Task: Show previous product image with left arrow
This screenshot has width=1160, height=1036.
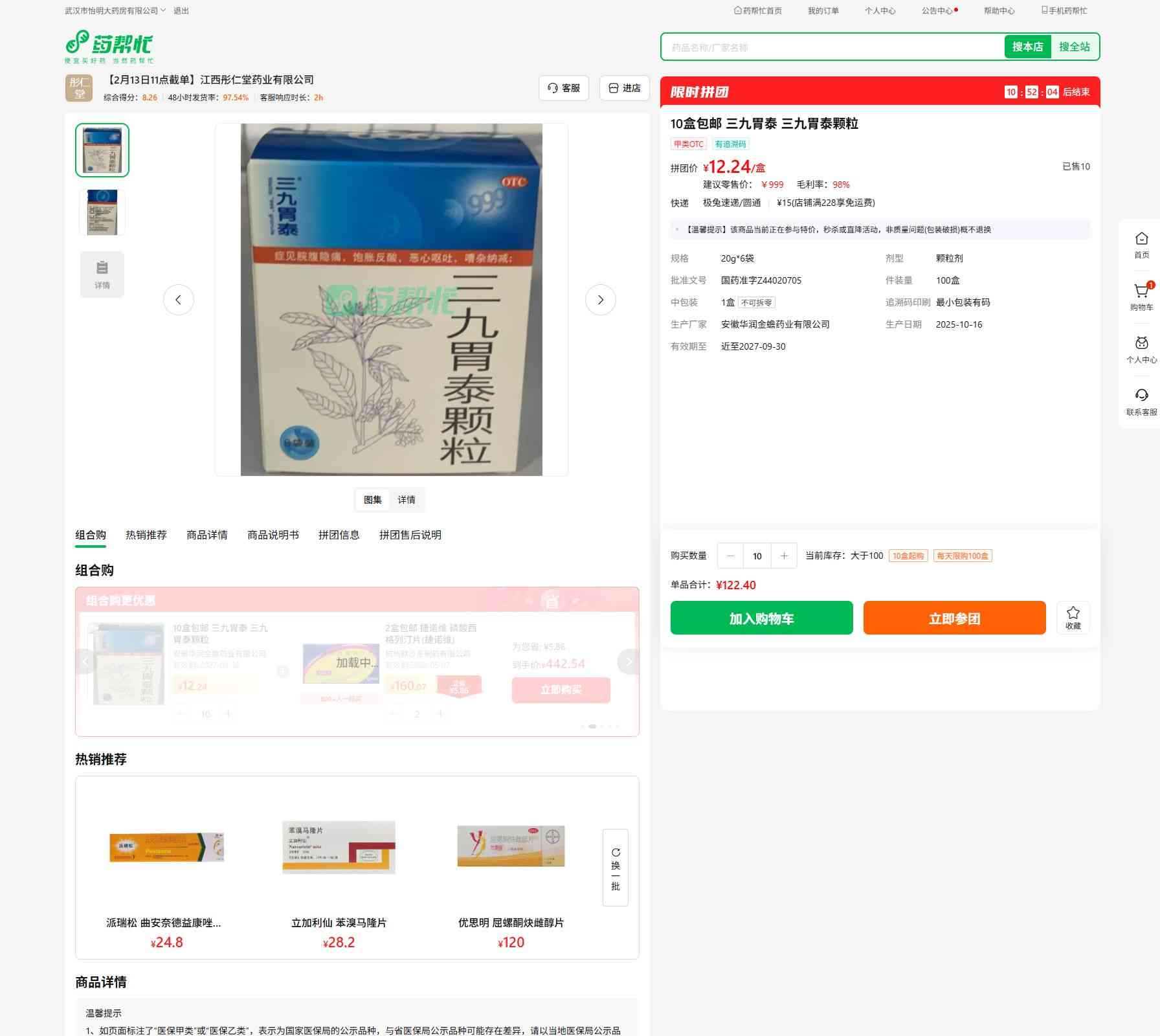Action: click(x=179, y=300)
